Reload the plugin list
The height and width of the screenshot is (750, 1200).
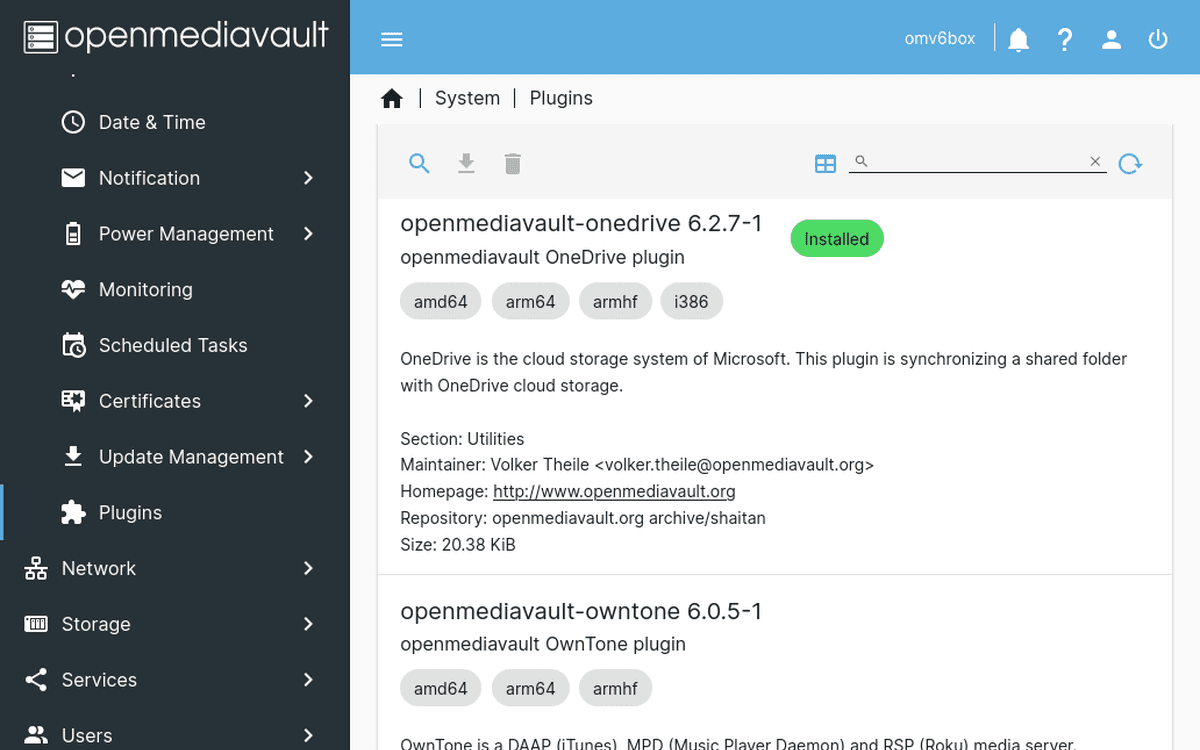(1130, 163)
